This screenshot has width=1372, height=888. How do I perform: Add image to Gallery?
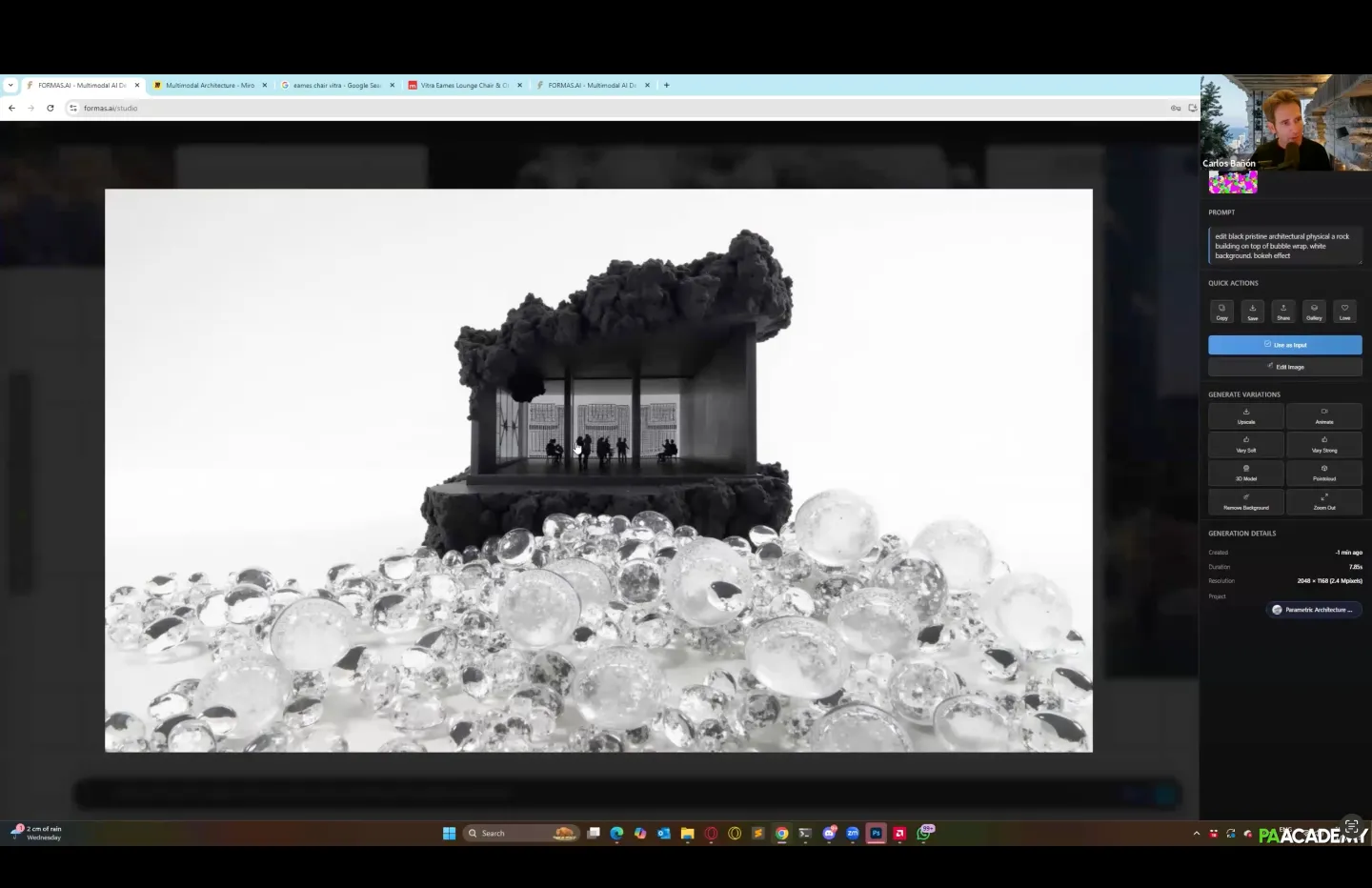coord(1314,312)
